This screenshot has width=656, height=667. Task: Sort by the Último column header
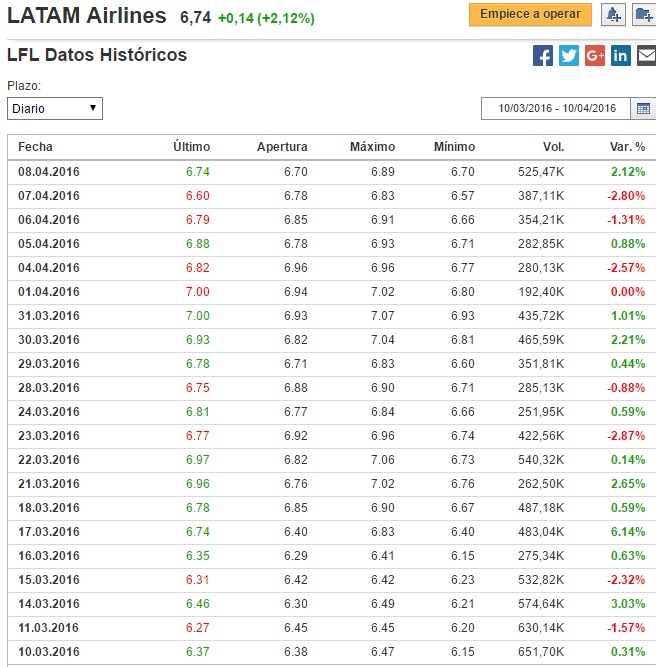191,147
